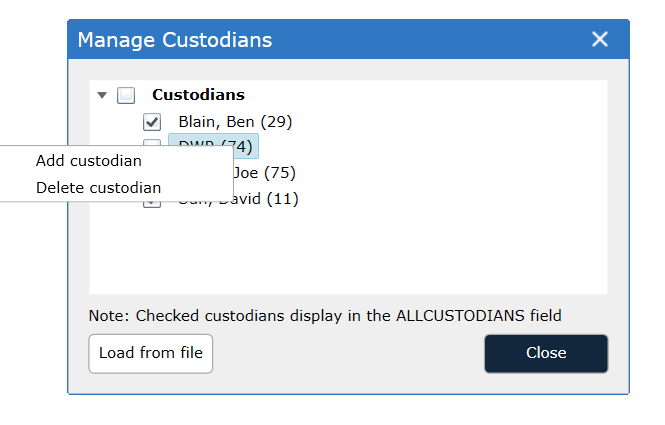Choose Add custodian from context menu

point(89,161)
